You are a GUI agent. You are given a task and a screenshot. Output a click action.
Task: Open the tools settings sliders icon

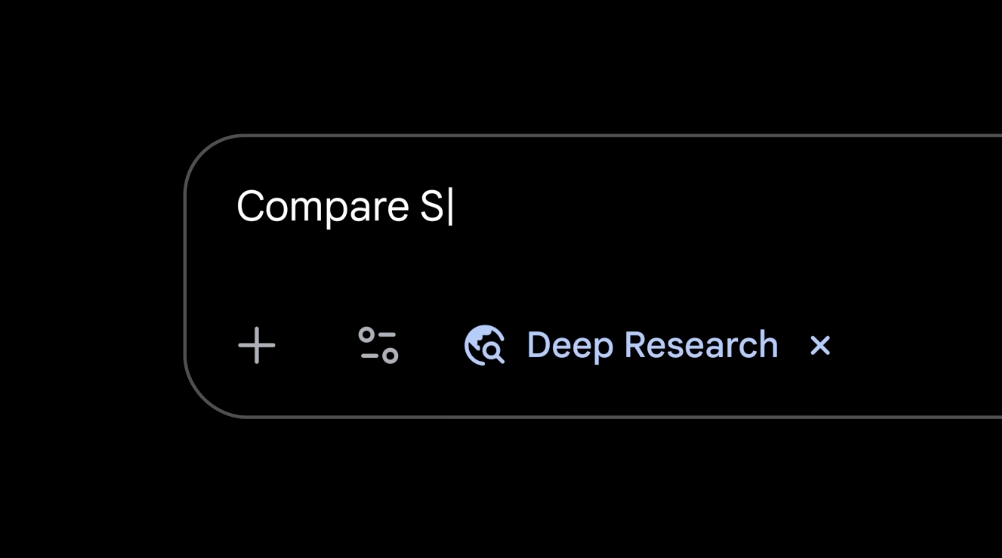378,346
